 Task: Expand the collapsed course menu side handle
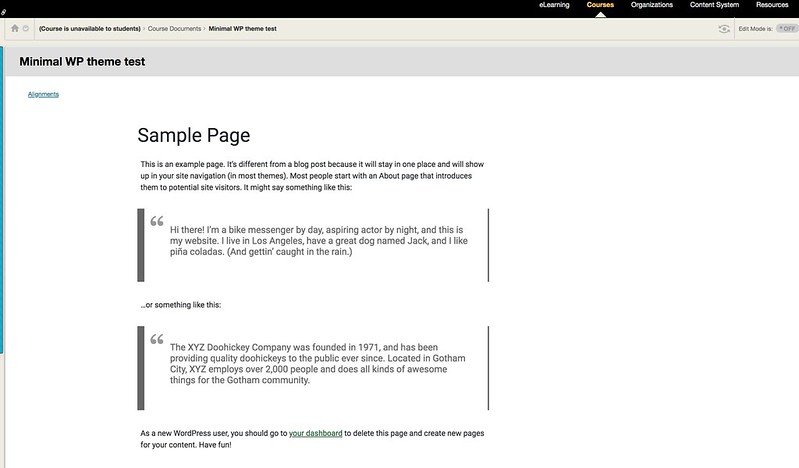pos(2,200)
